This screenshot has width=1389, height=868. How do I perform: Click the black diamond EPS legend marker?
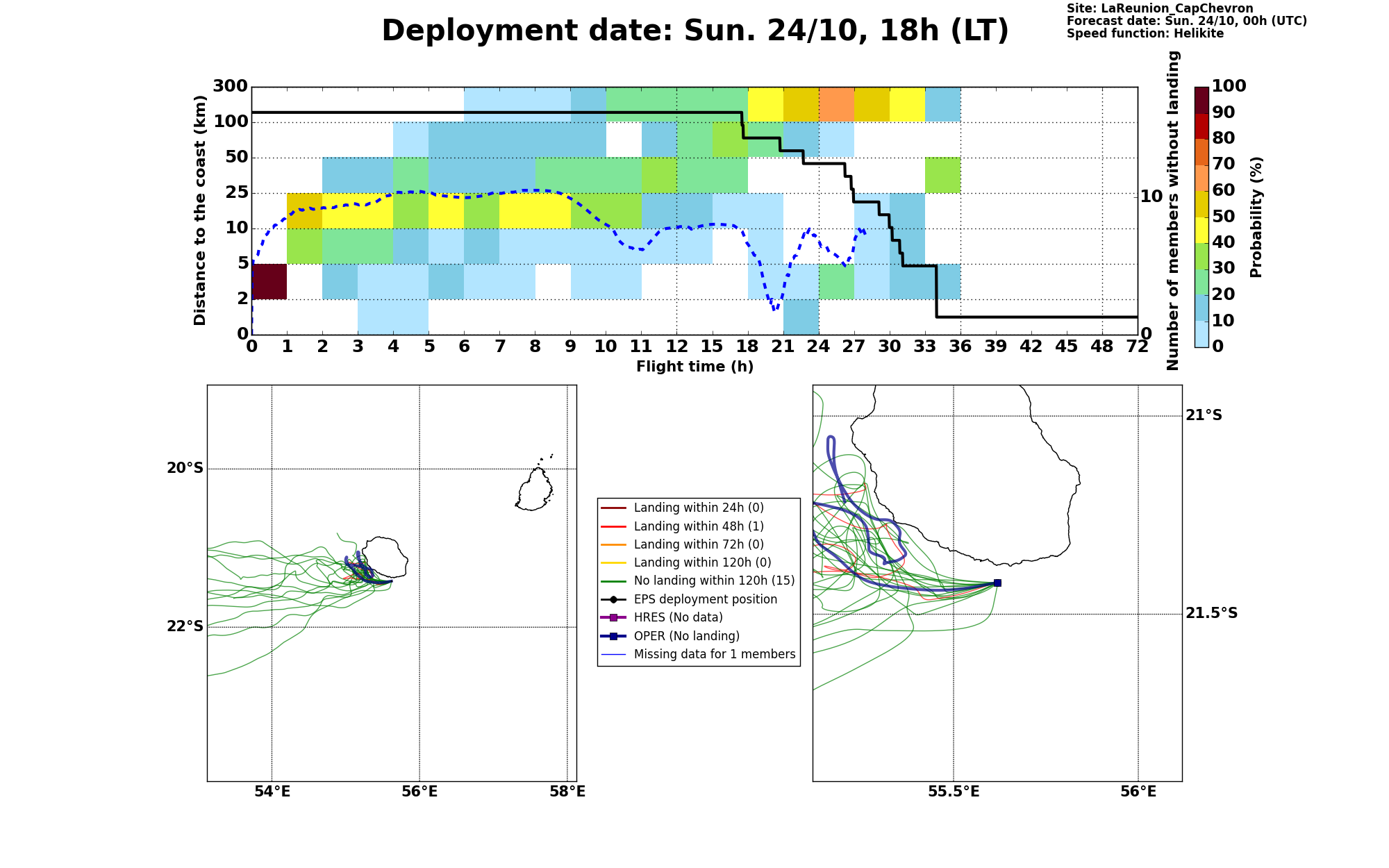(613, 599)
